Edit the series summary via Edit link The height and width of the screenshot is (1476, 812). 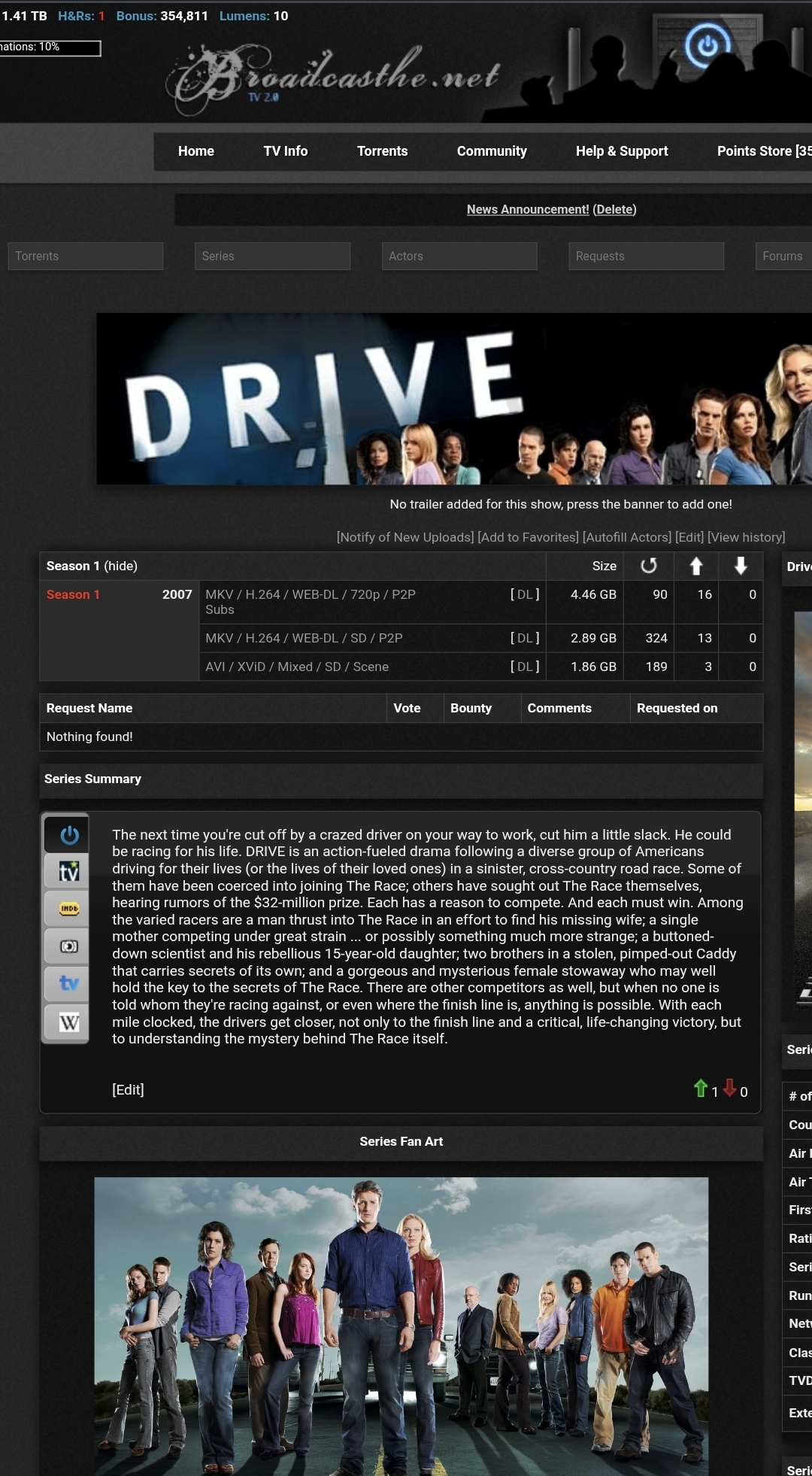(x=128, y=1089)
